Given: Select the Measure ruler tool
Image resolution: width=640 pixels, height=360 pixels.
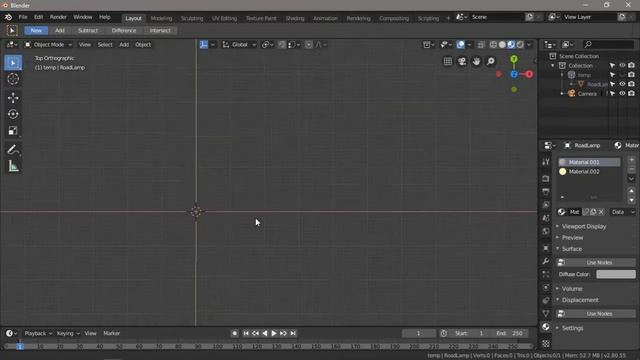Looking at the screenshot, I should [13, 167].
